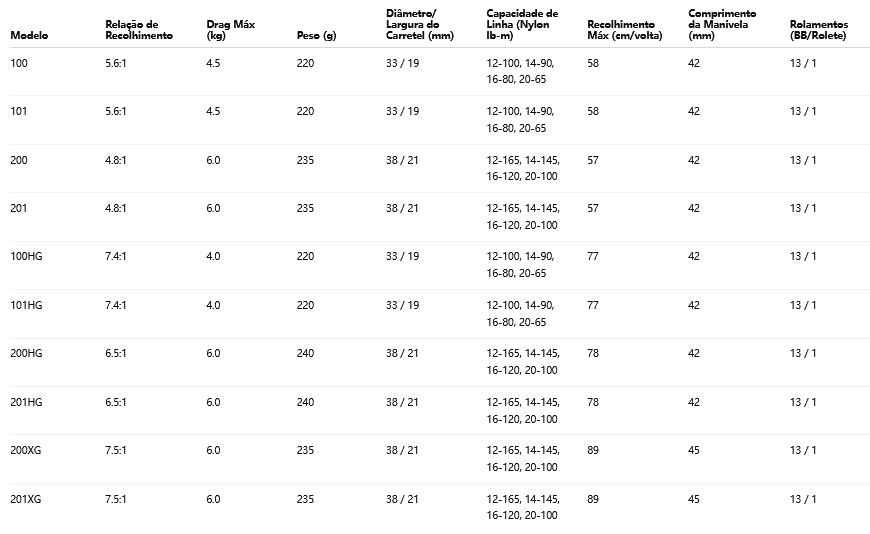This screenshot has width=870, height=534.
Task: Click the 7.5:1 ratio in the 200XG row
Action: pyautogui.click(x=116, y=450)
